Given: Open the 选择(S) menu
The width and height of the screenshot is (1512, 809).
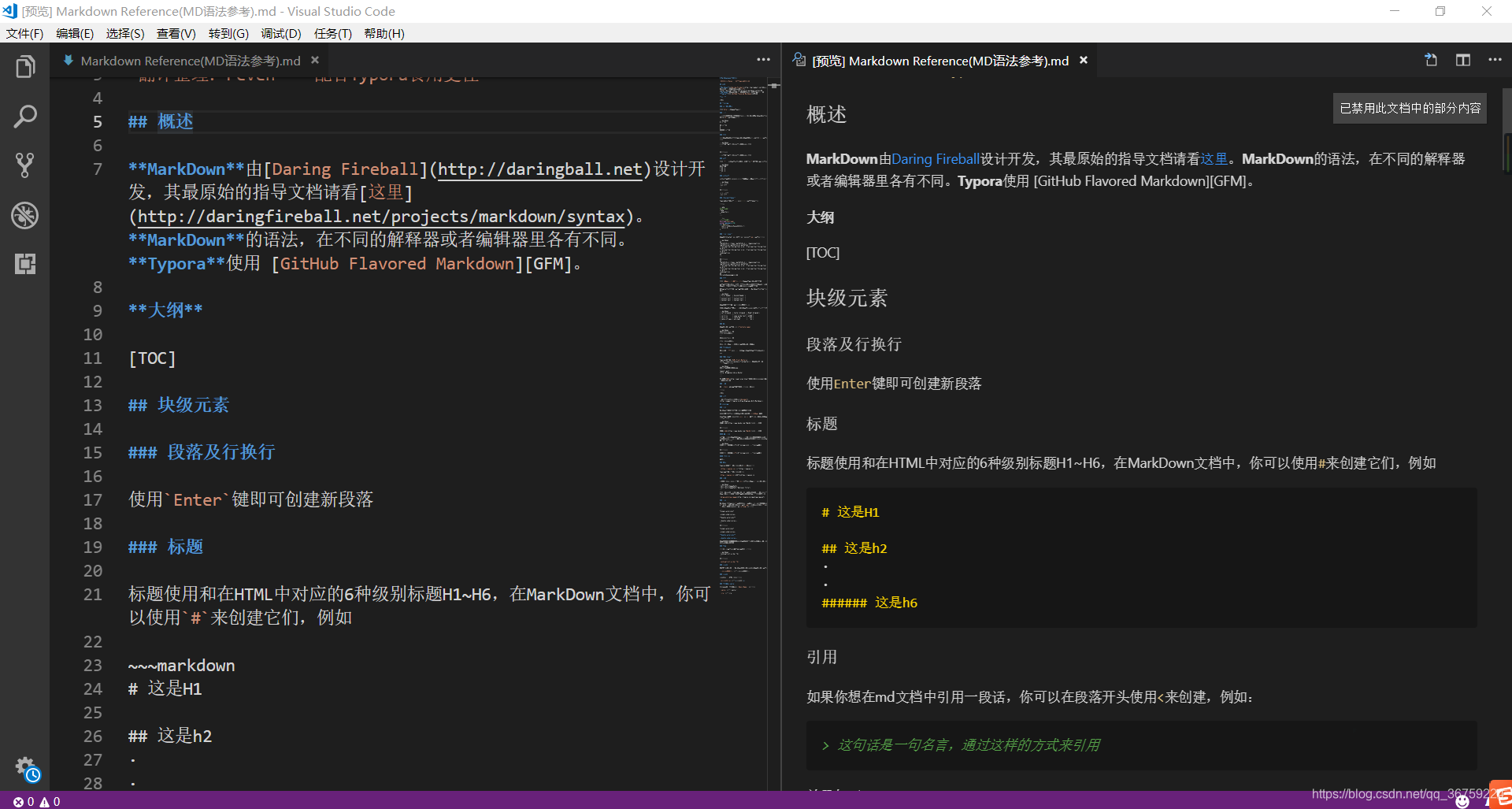Looking at the screenshot, I should tap(125, 34).
